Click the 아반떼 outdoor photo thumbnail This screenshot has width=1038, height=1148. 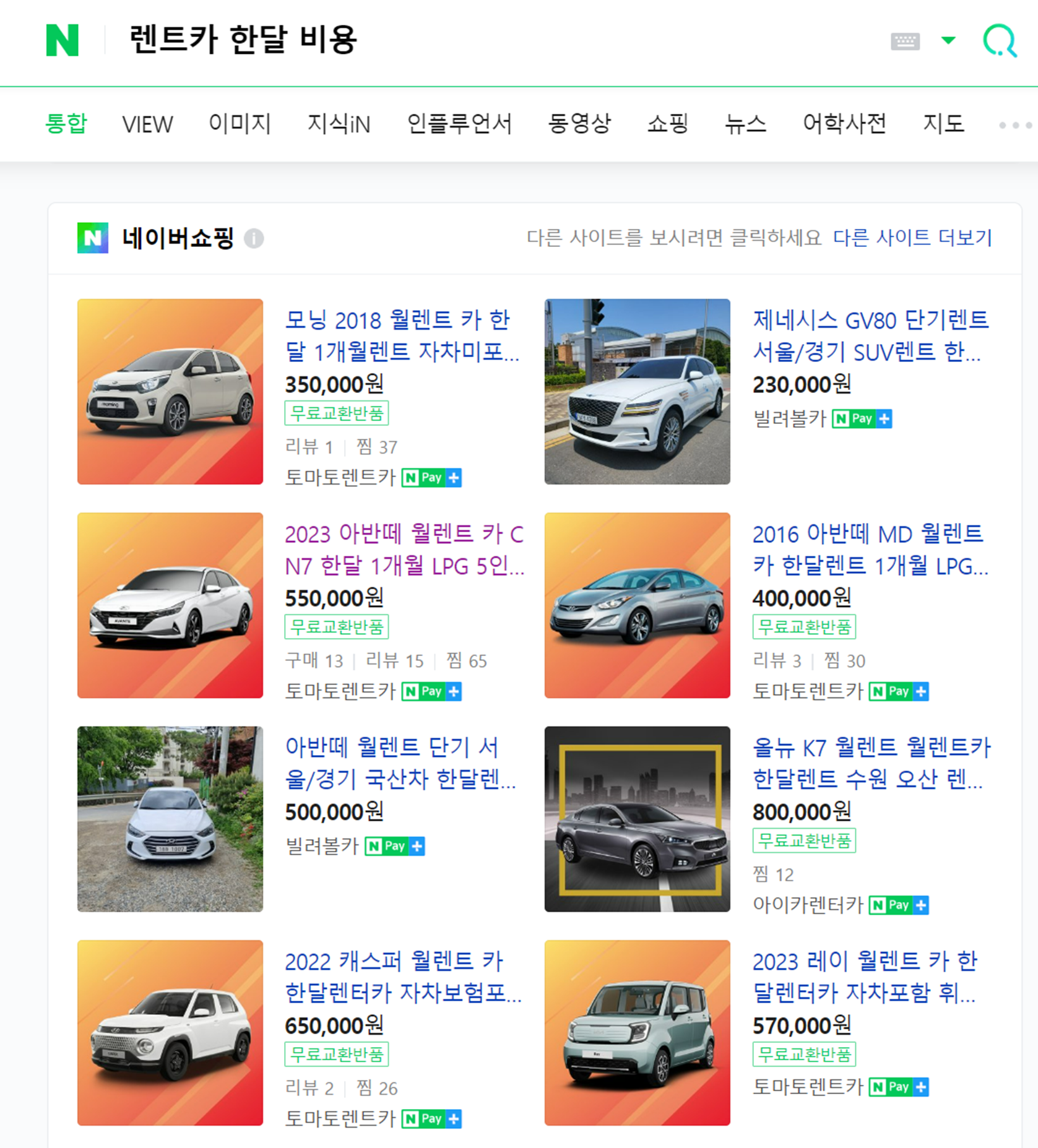[170, 819]
